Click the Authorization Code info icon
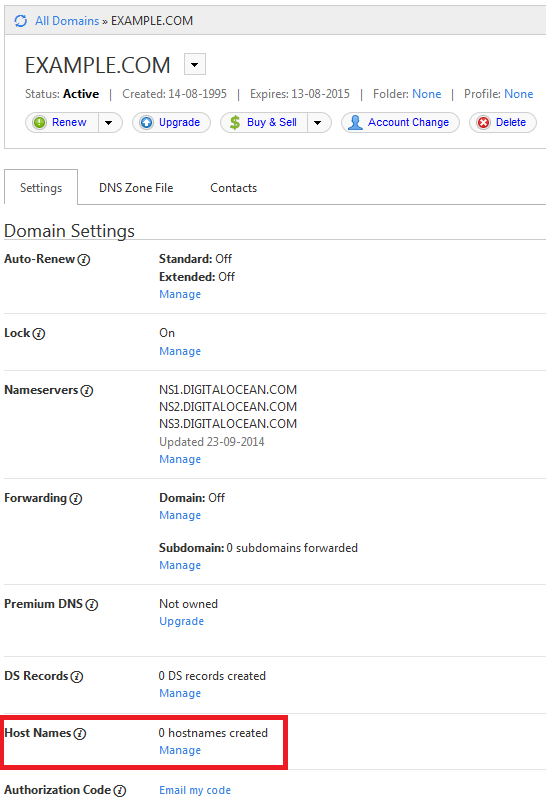Image resolution: width=546 pixels, height=811 pixels. click(x=120, y=790)
